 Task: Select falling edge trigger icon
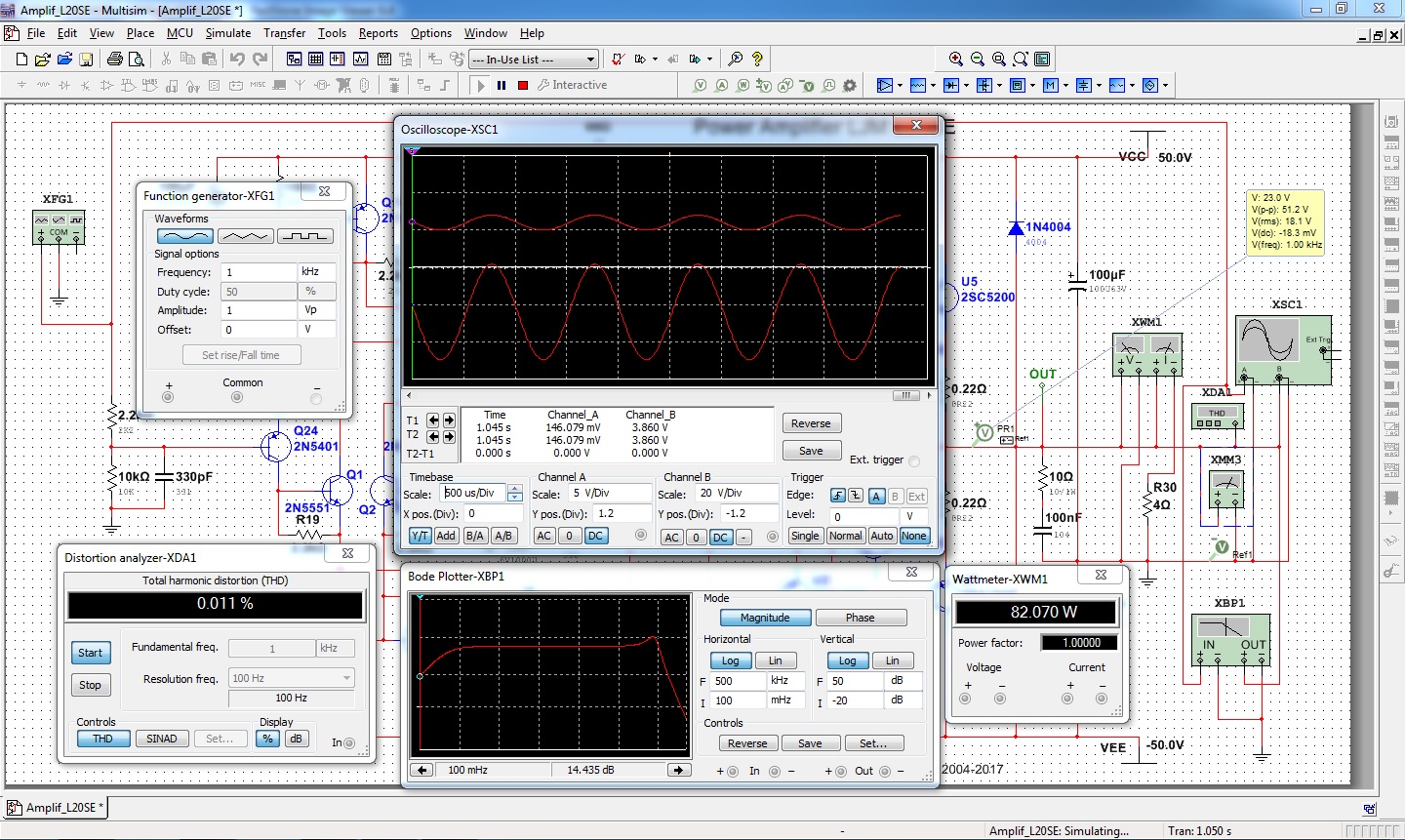[856, 497]
